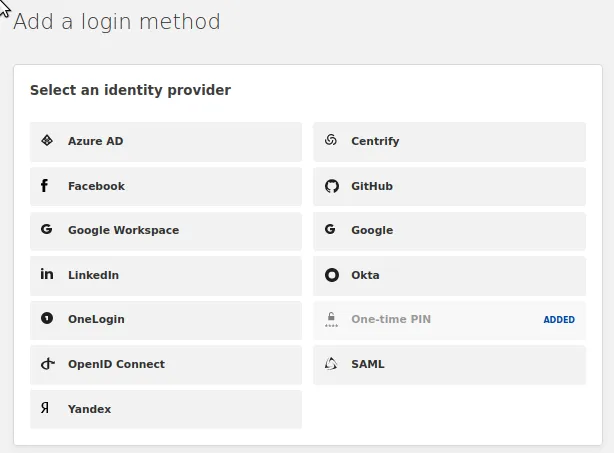This screenshot has height=453, width=614.
Task: Select the Google Workspace provider
Action: pos(166,231)
